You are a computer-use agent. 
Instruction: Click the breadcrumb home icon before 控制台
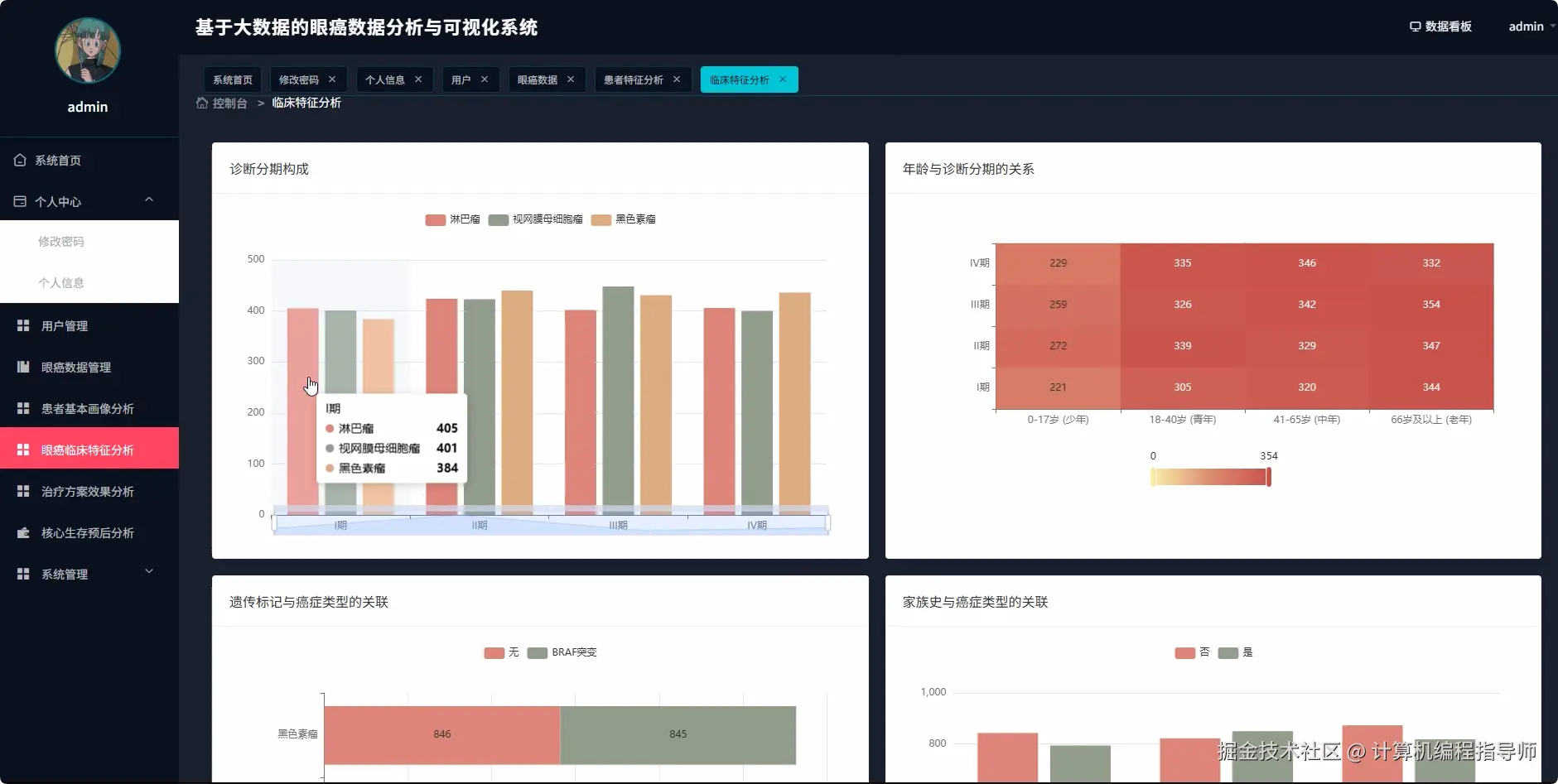pyautogui.click(x=202, y=103)
